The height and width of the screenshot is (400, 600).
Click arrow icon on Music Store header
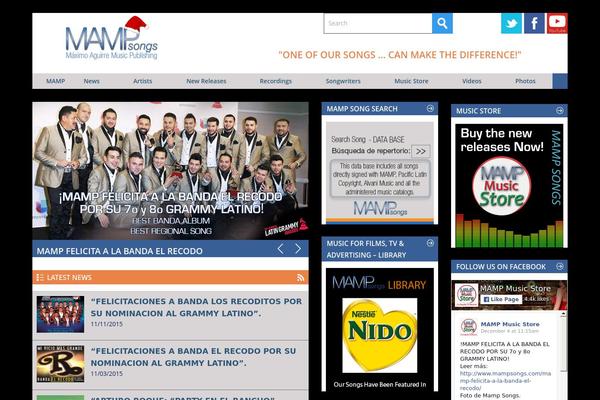(x=559, y=111)
